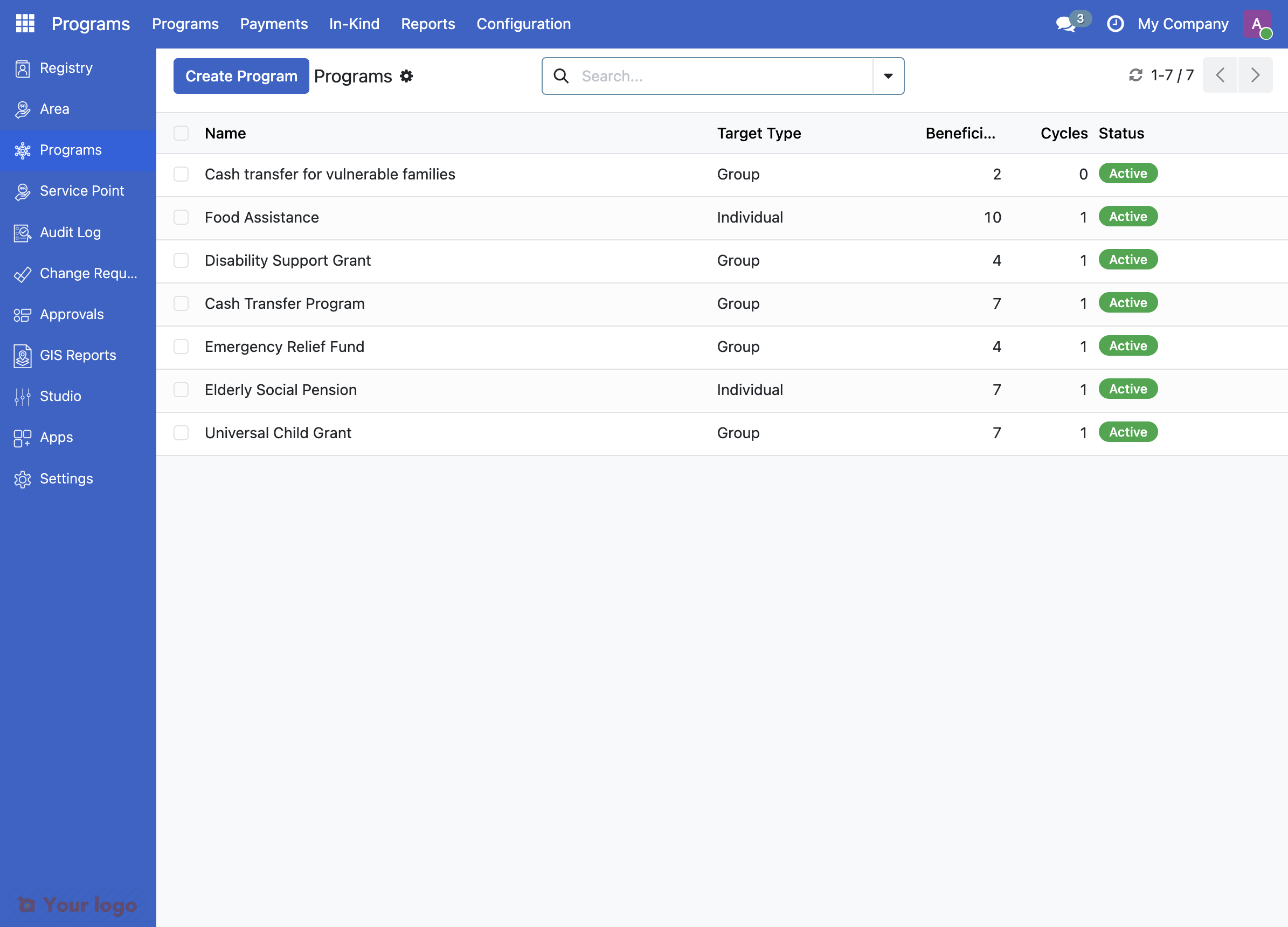
Task: Click the Create Program button
Action: coord(241,76)
